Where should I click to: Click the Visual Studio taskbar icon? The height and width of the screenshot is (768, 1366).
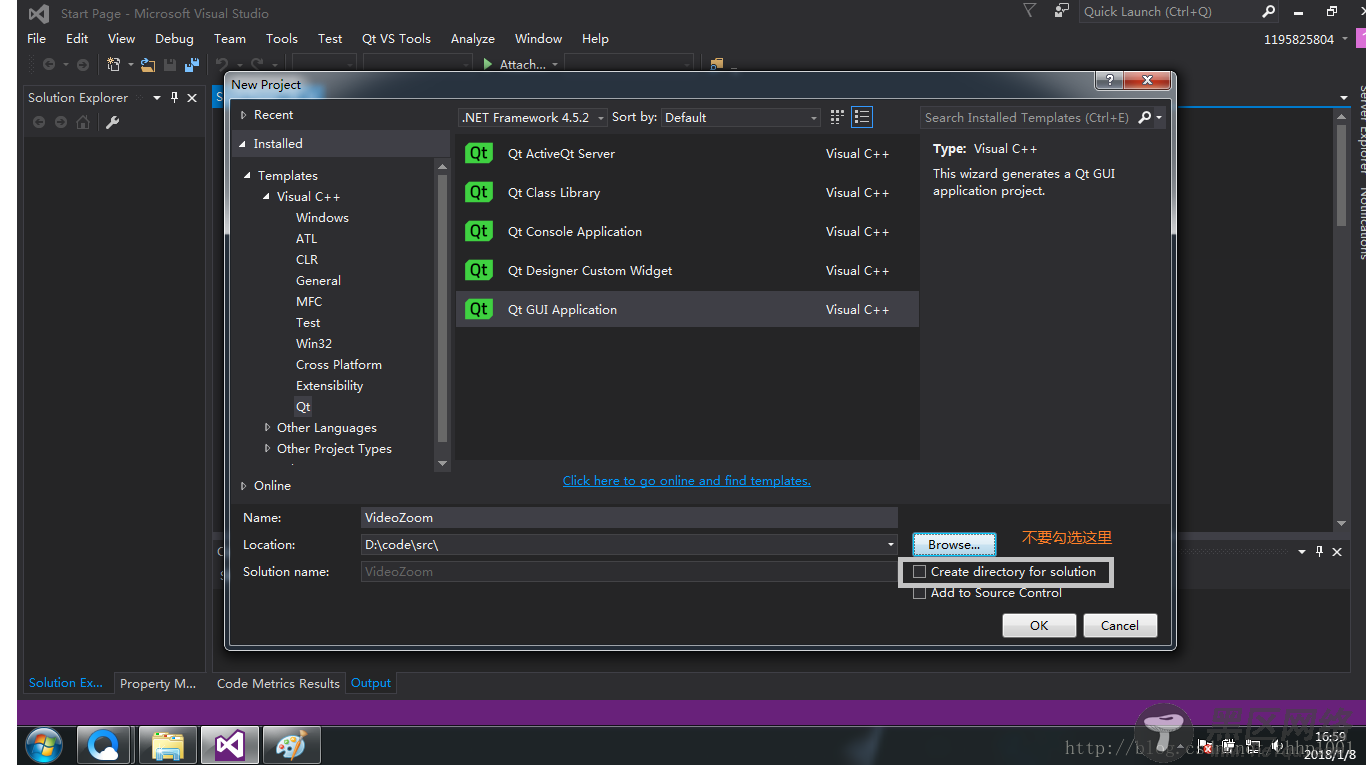(229, 746)
